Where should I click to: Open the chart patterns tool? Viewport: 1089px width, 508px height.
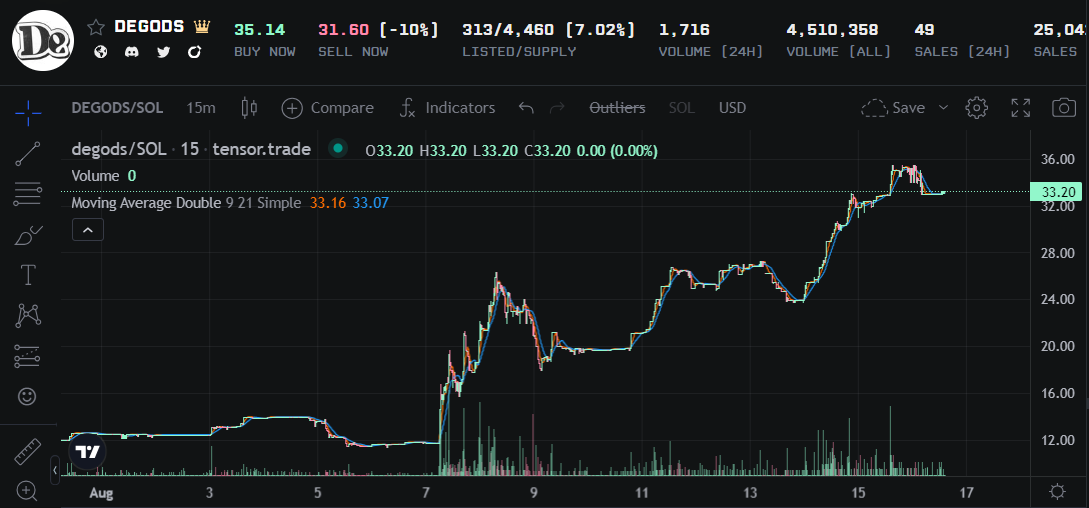[28, 316]
